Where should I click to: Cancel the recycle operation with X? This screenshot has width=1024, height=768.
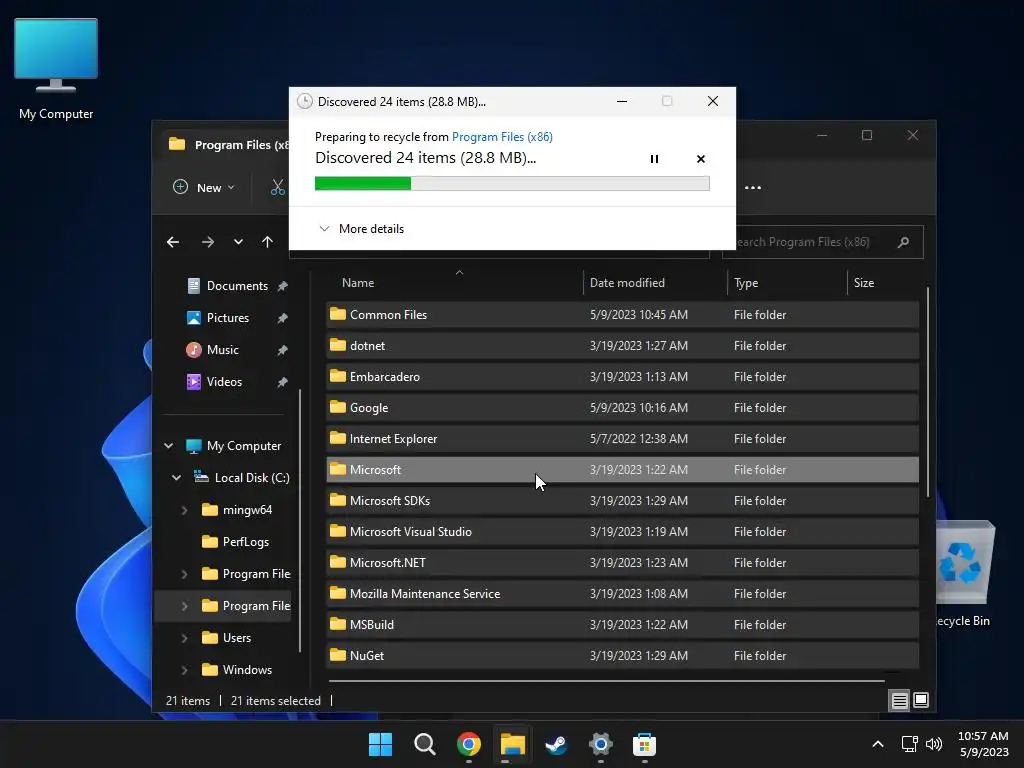[701, 159]
